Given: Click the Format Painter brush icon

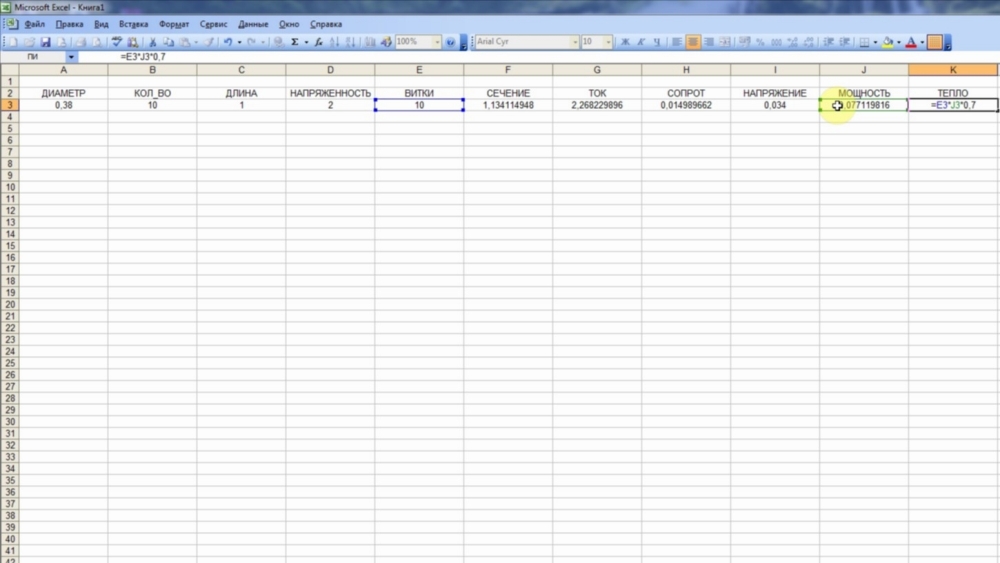Looking at the screenshot, I should 209,41.
